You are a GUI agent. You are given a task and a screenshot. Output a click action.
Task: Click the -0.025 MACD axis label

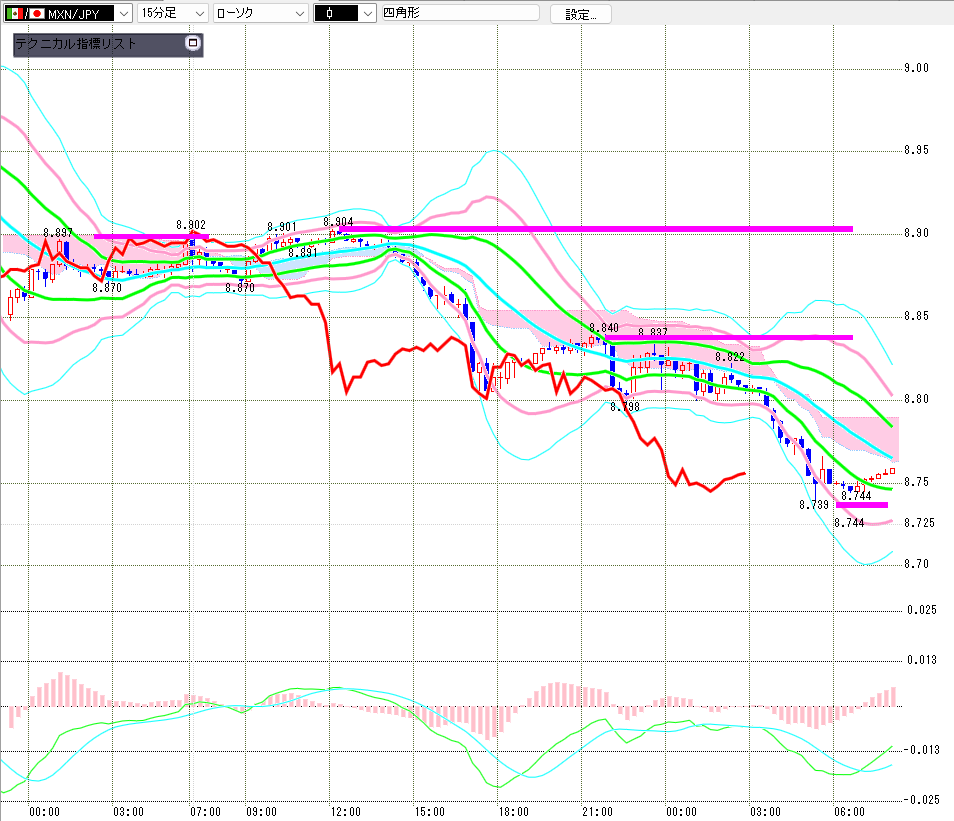[921, 800]
